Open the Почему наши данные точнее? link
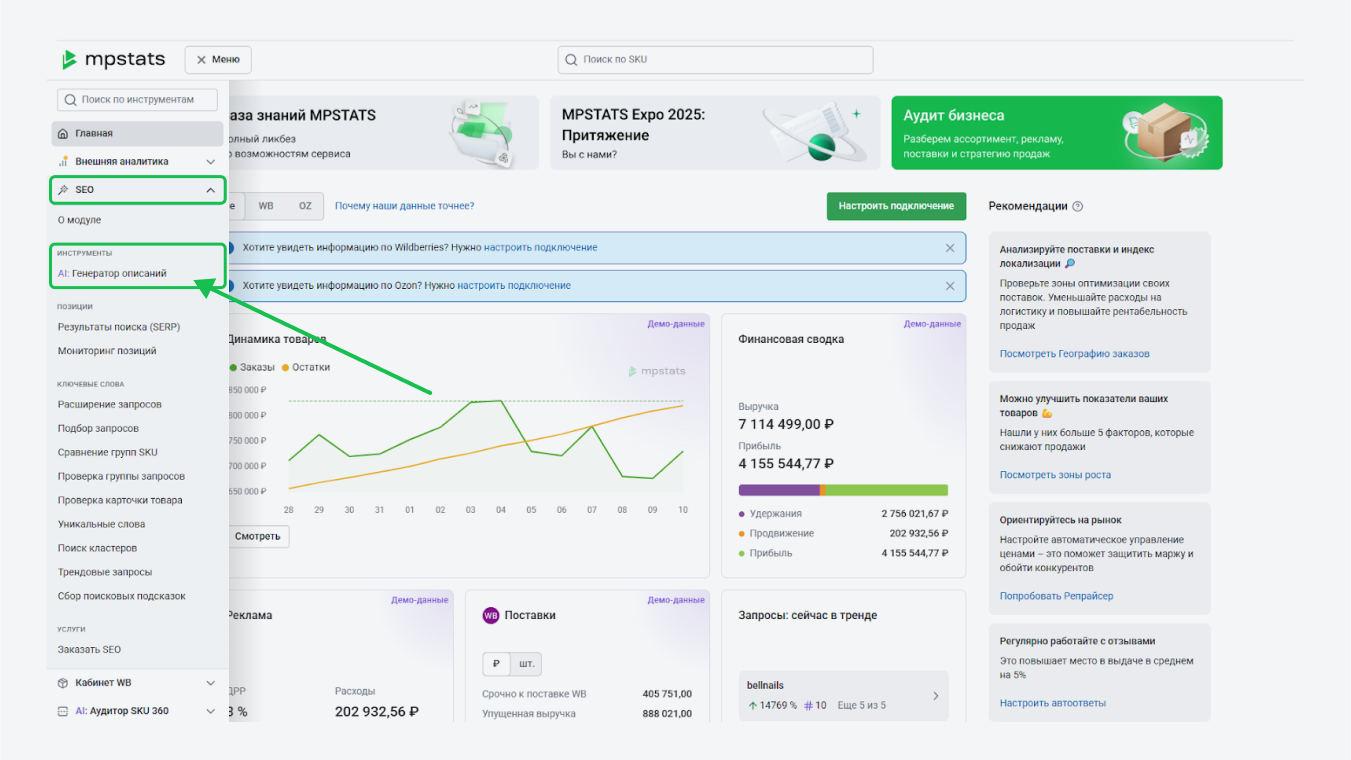The height and width of the screenshot is (760, 1351). pos(404,206)
